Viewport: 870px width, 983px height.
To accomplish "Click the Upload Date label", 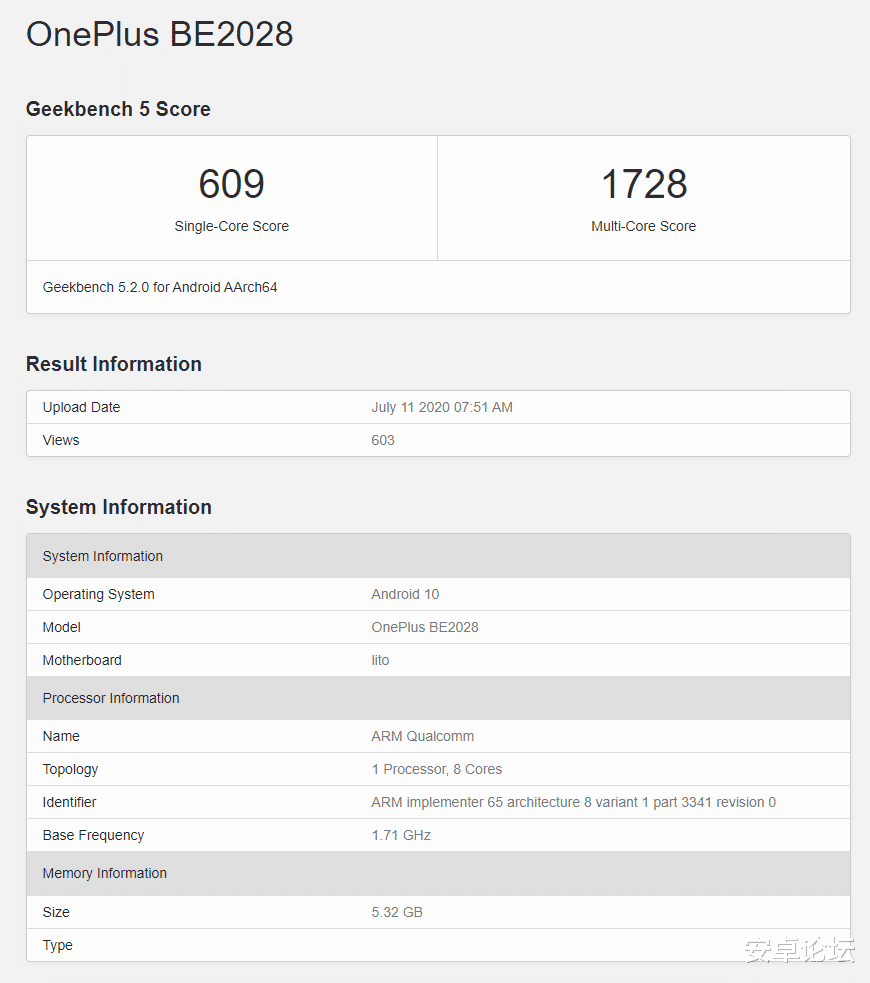I will 81,407.
